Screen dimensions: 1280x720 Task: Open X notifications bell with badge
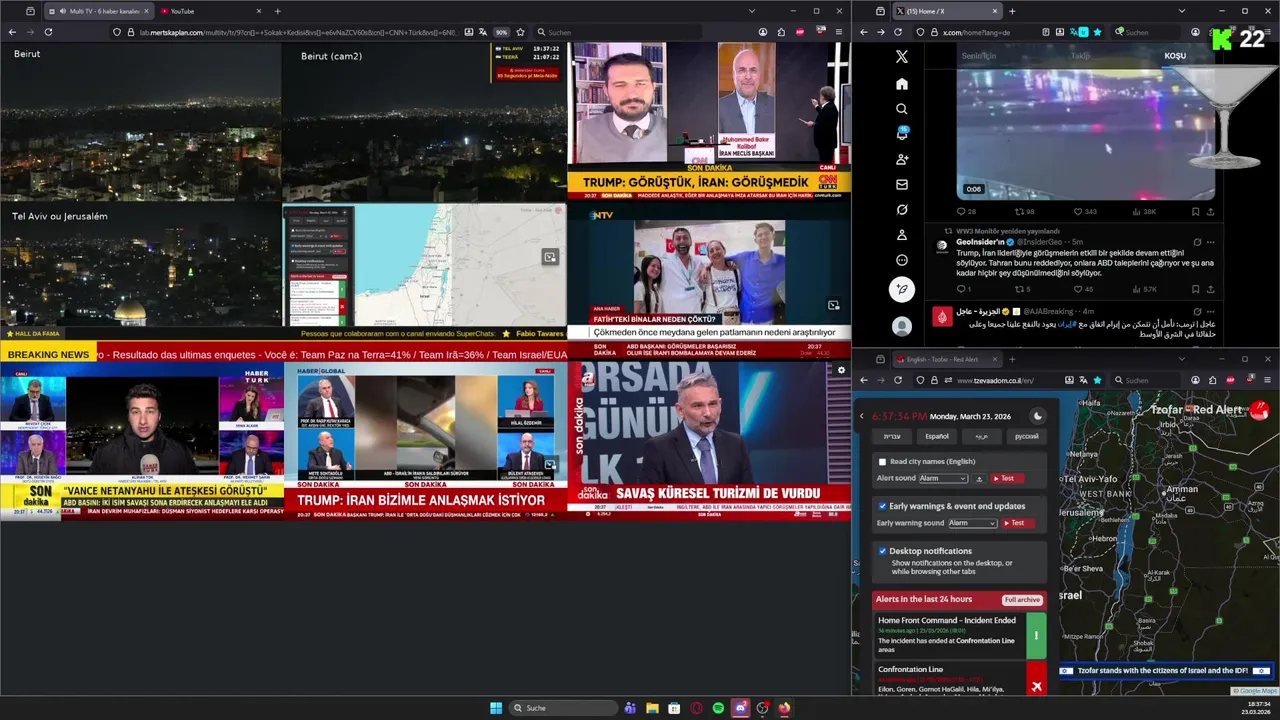point(902,134)
